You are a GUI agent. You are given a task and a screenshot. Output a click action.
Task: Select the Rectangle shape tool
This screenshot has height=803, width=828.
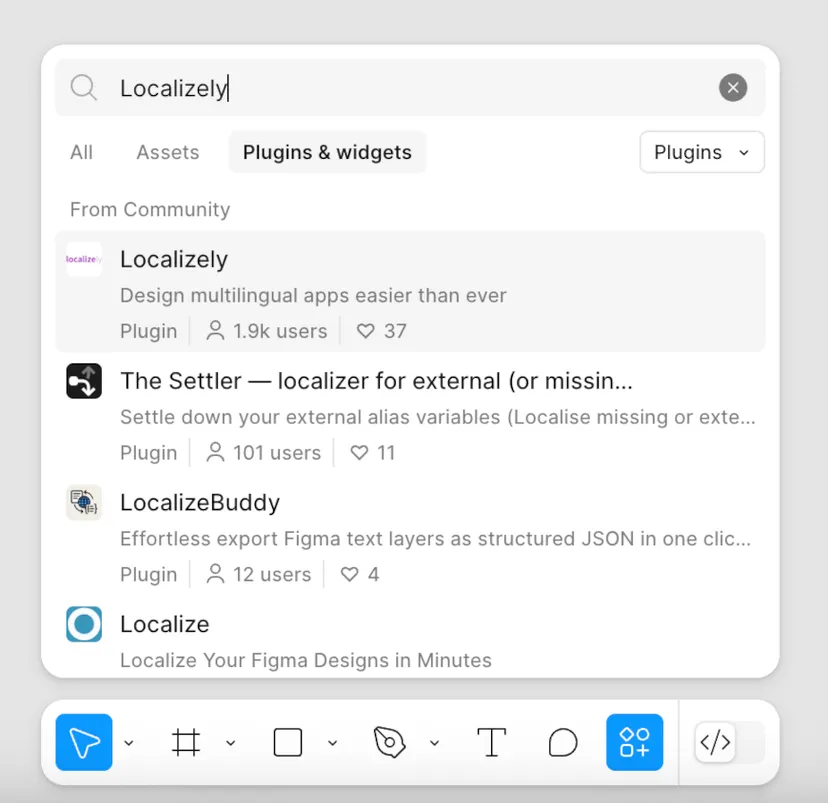coord(288,742)
